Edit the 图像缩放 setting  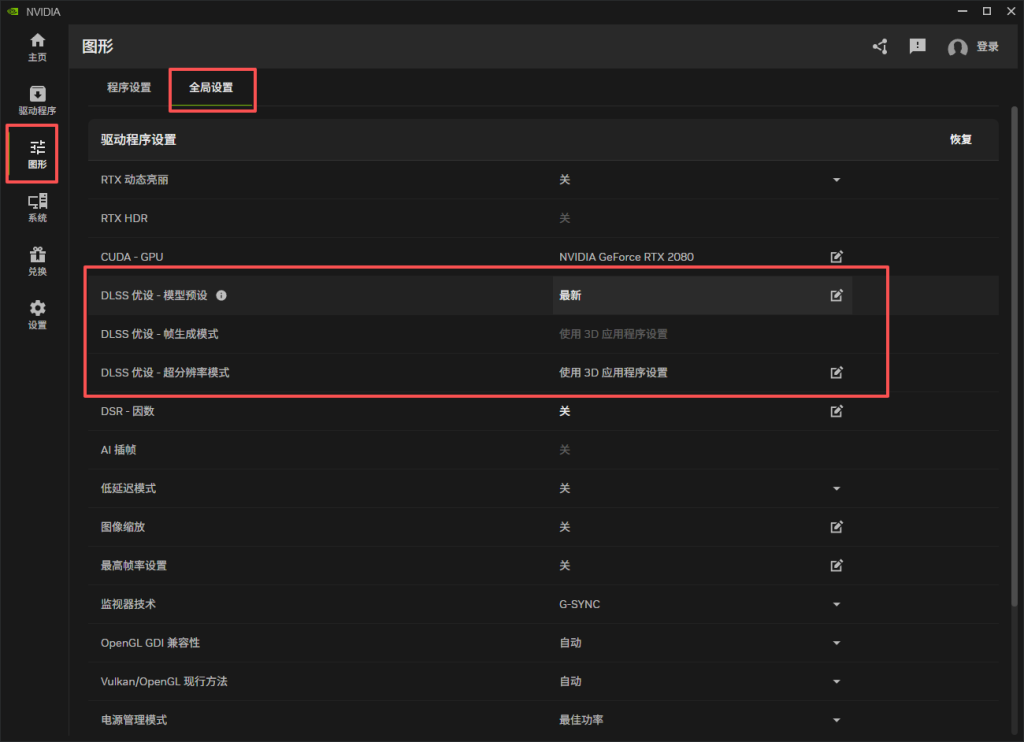coord(837,526)
